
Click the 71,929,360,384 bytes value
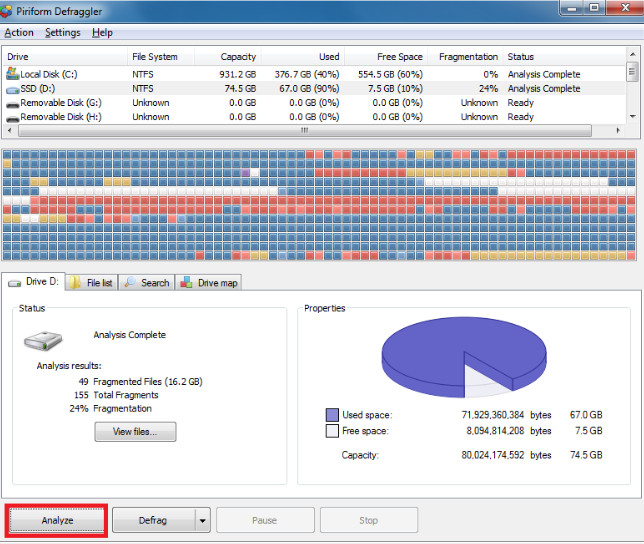pos(492,415)
